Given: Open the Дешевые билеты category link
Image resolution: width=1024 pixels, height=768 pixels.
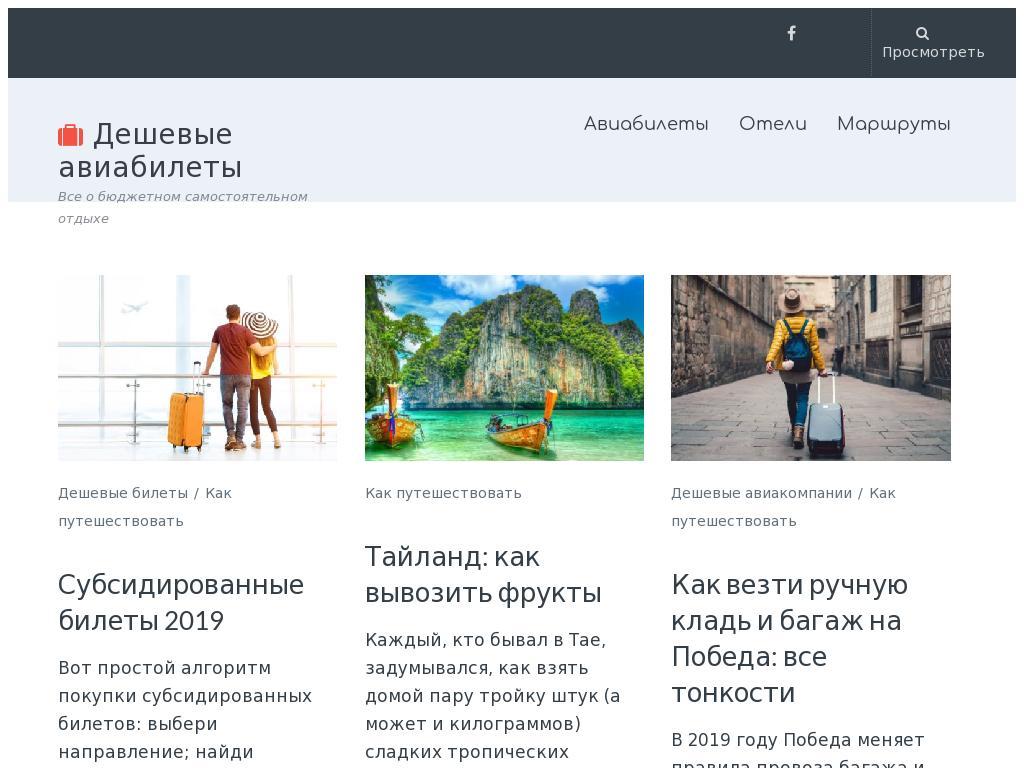Looking at the screenshot, I should point(123,493).
